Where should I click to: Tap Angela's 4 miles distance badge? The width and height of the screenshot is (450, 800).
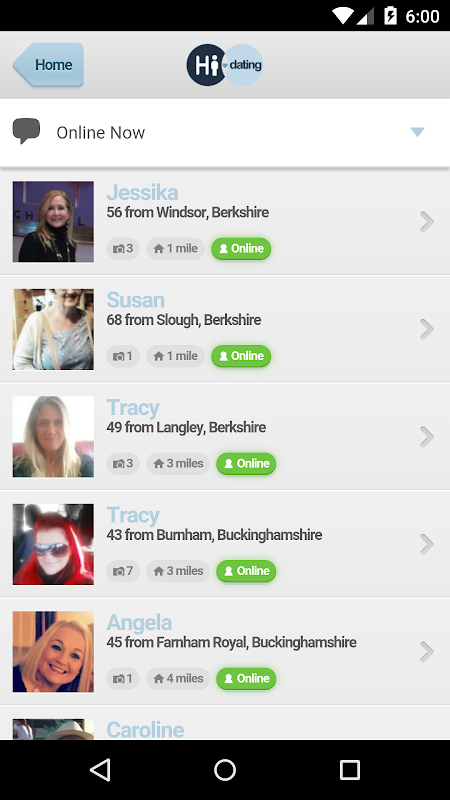tap(178, 679)
